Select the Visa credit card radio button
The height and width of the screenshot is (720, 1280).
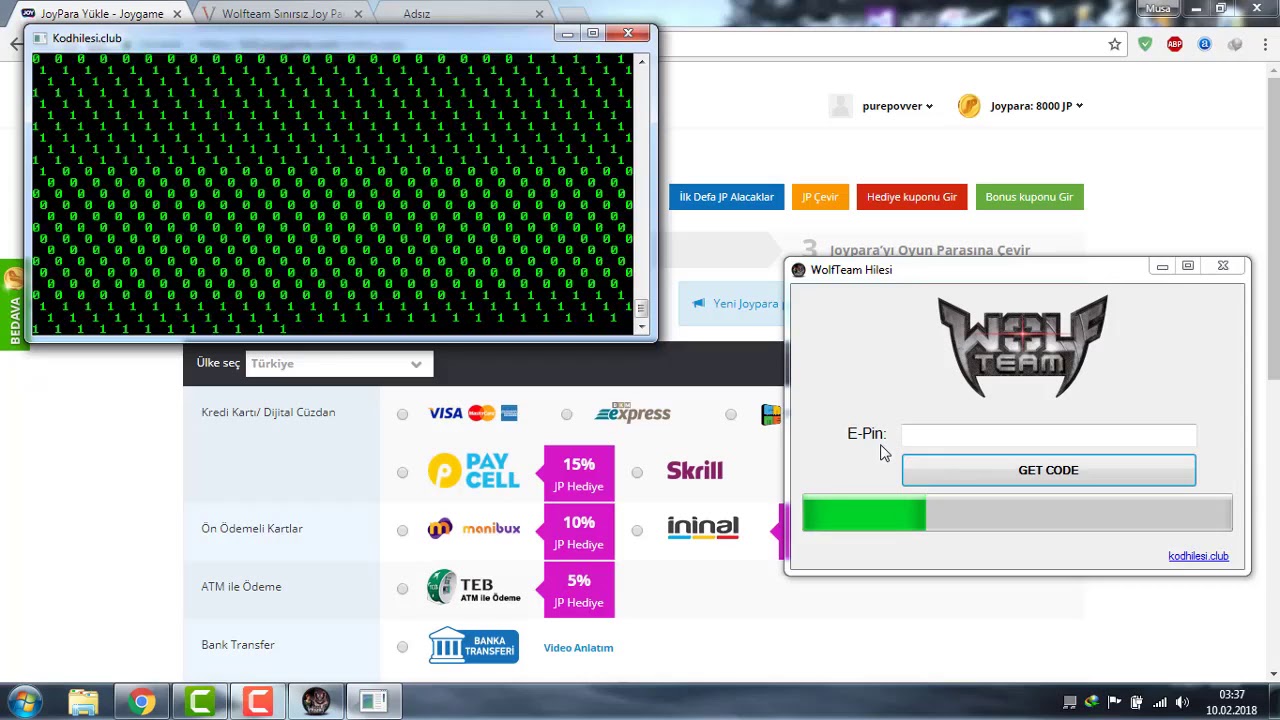[x=402, y=414]
